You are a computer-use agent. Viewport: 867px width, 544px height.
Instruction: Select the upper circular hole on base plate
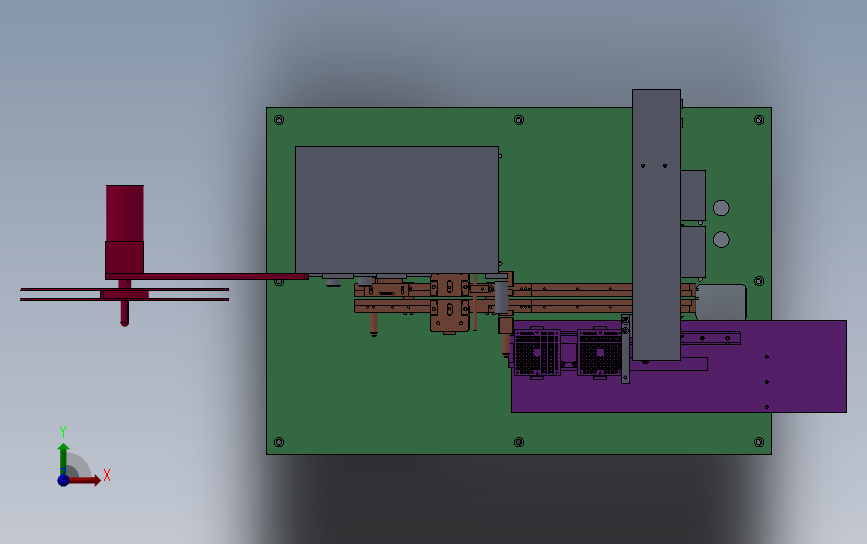(x=721, y=208)
